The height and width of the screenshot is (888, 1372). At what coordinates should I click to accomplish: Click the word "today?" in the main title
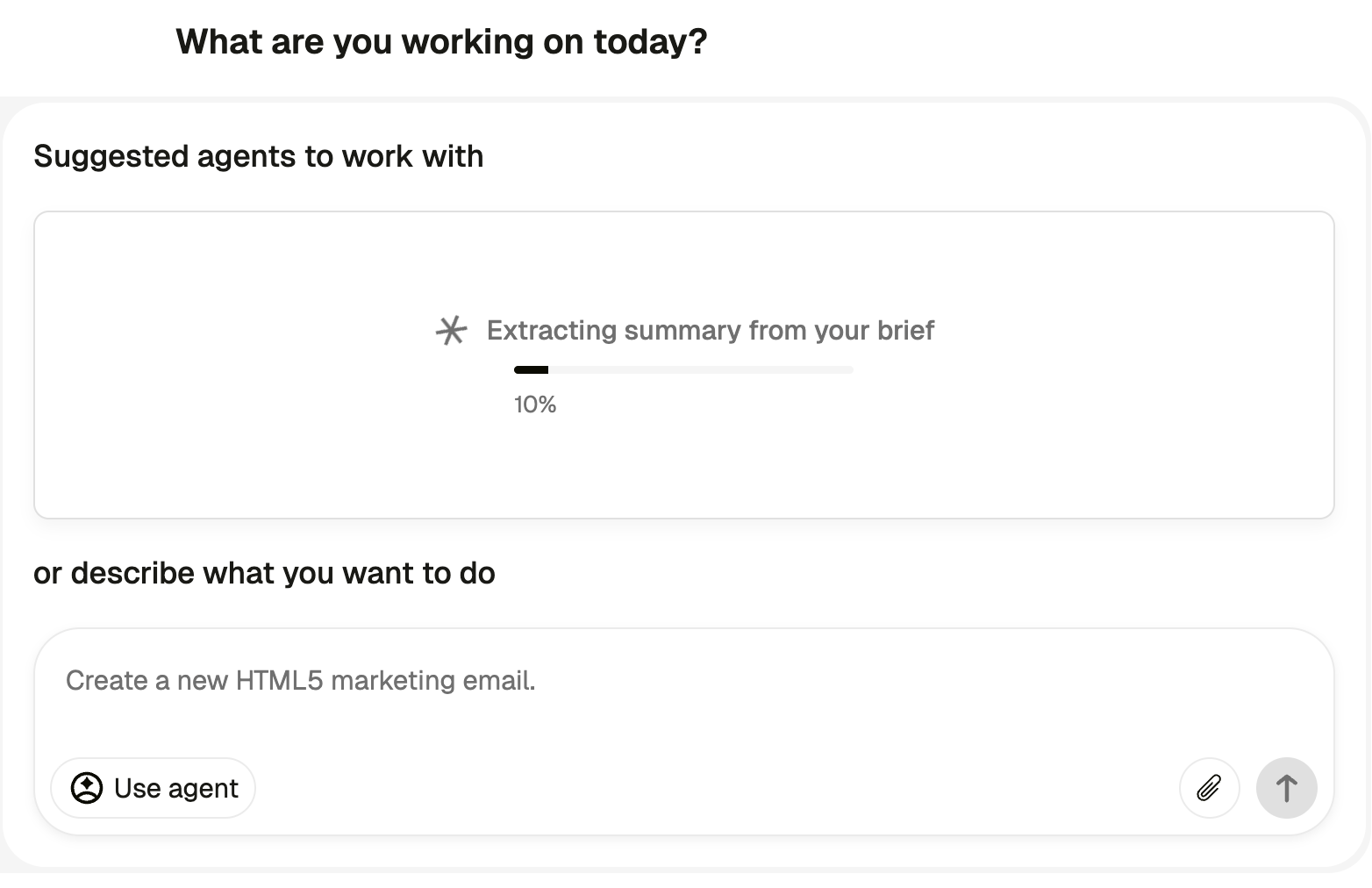pyautogui.click(x=650, y=42)
